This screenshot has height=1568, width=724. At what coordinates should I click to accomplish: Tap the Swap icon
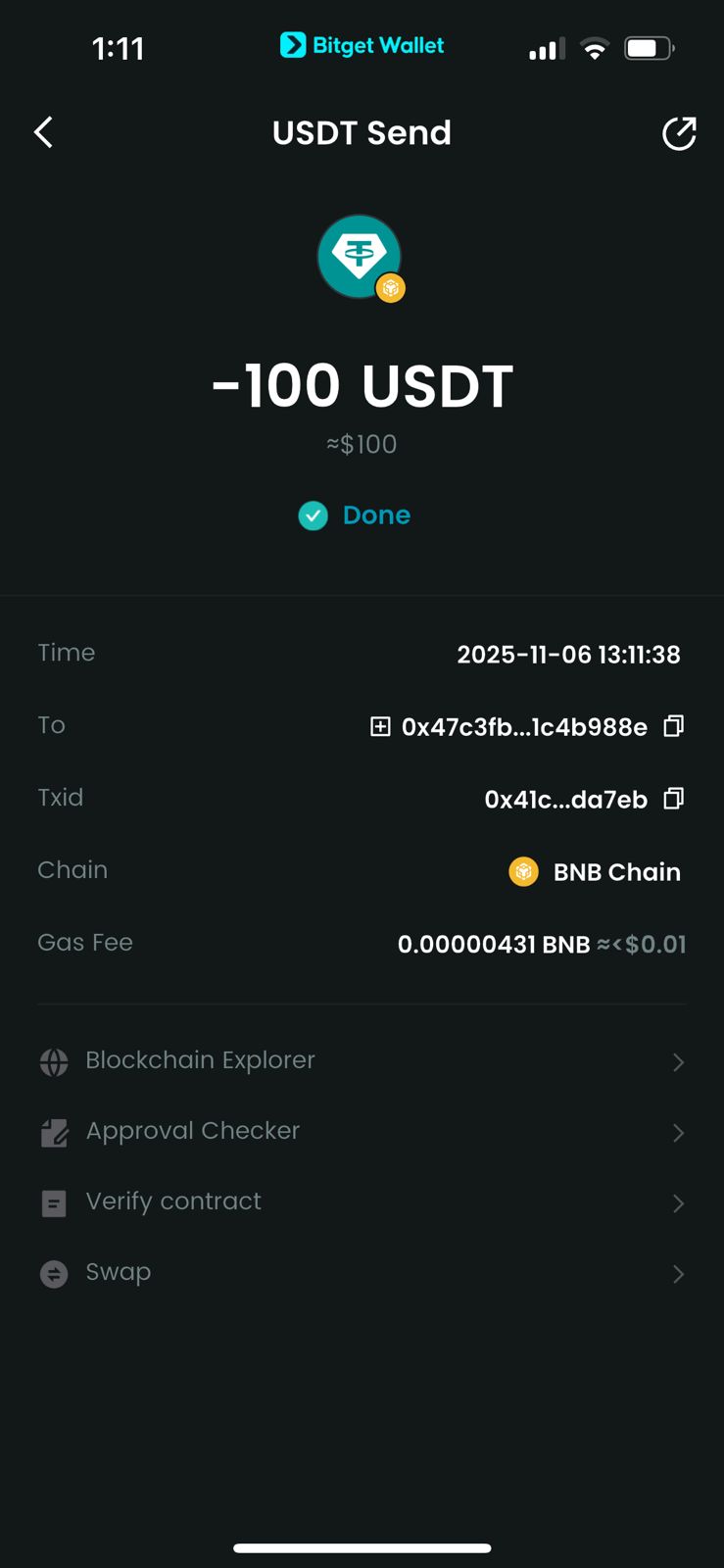[54, 1273]
